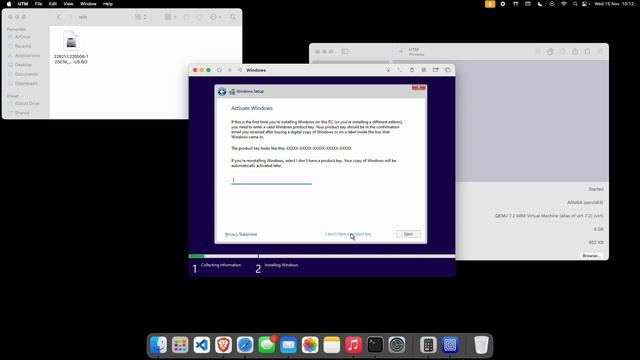The width and height of the screenshot is (640, 360).
Task: Open Calculator from the Dock
Action: coord(428,345)
